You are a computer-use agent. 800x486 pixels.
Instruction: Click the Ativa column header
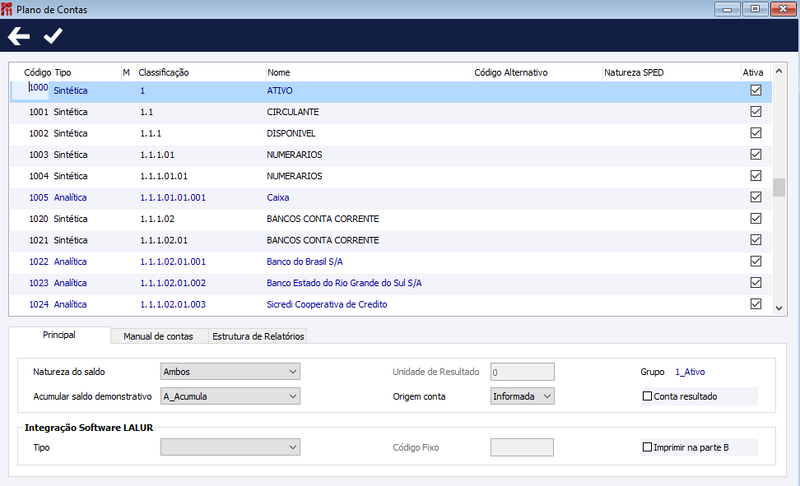pyautogui.click(x=753, y=72)
